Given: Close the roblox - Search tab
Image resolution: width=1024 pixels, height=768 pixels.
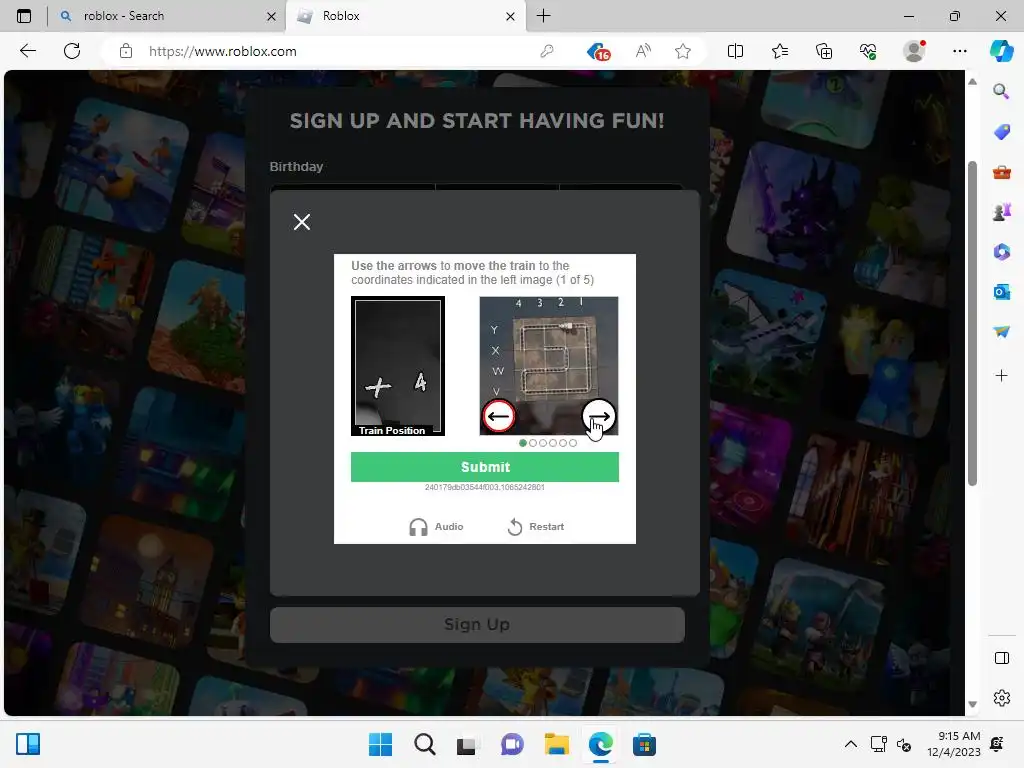Looking at the screenshot, I should pos(272,16).
